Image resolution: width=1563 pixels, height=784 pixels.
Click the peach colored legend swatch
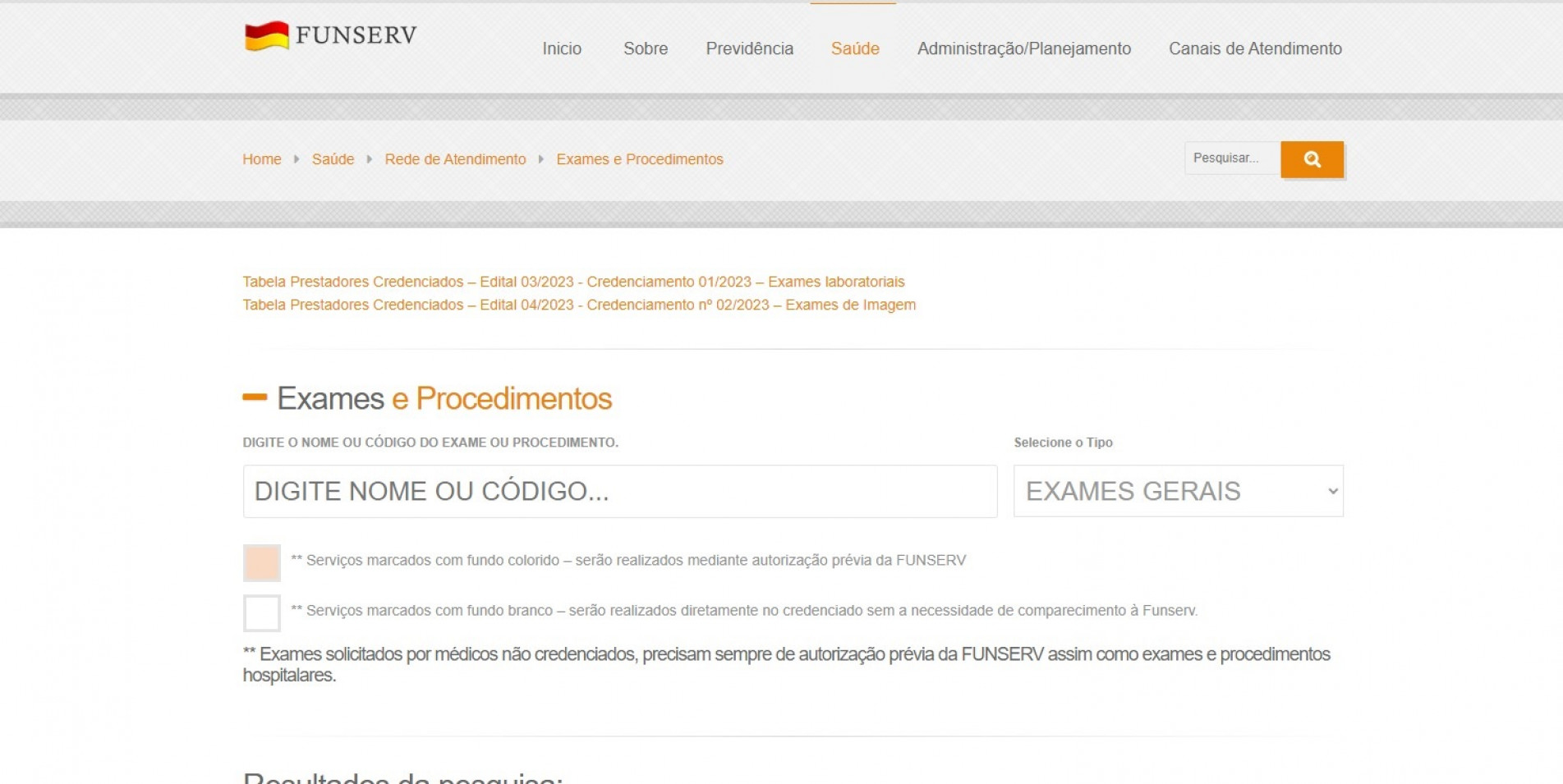(x=262, y=562)
